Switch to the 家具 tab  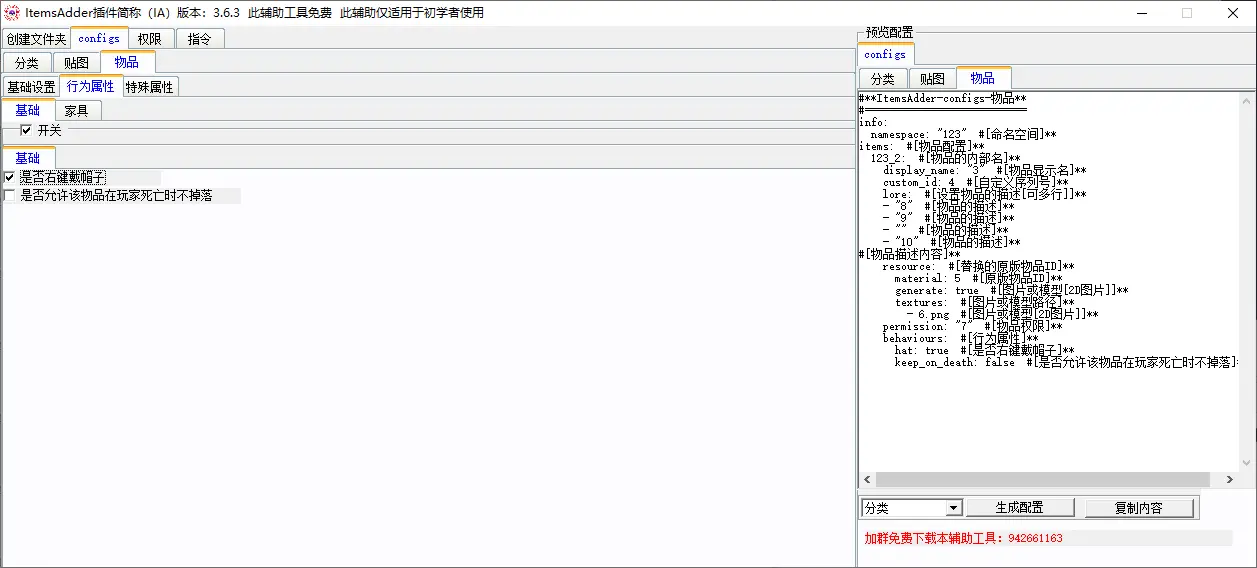coord(77,111)
